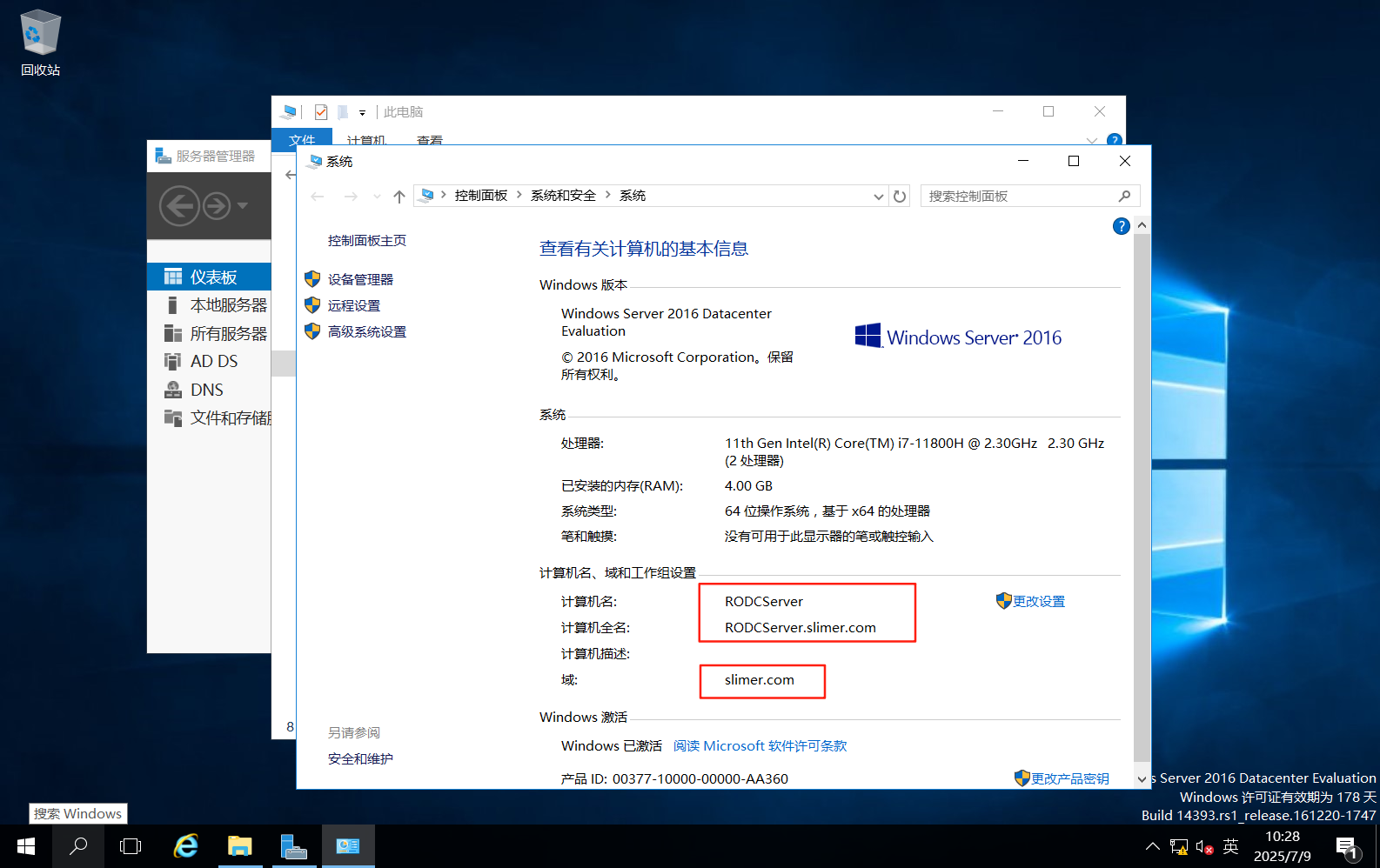Select 系统和安全 in the breadcrumb path

(x=563, y=196)
